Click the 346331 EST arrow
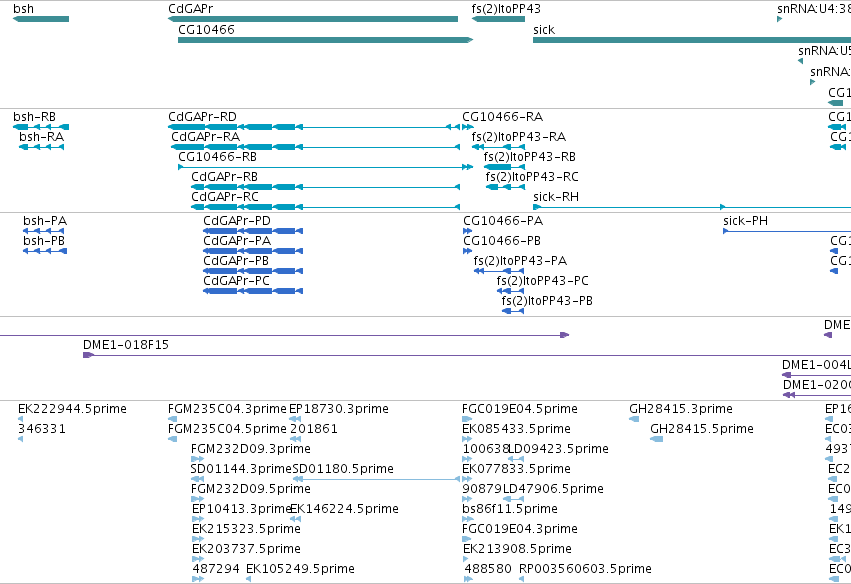This screenshot has width=851, height=584. click(x=21, y=439)
